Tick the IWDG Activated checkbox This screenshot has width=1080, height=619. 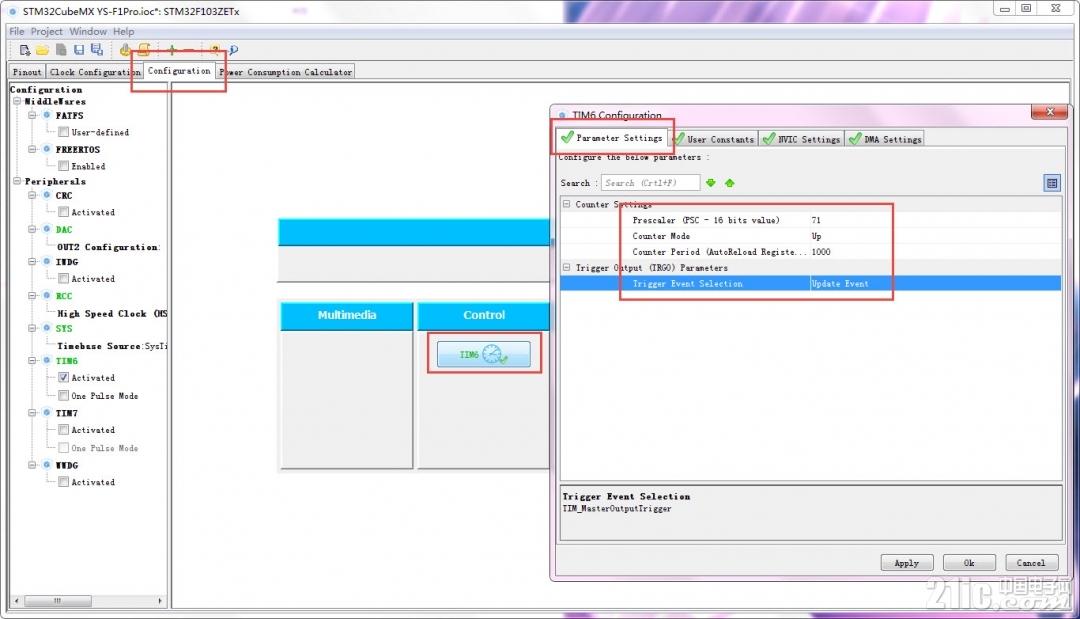coord(63,279)
